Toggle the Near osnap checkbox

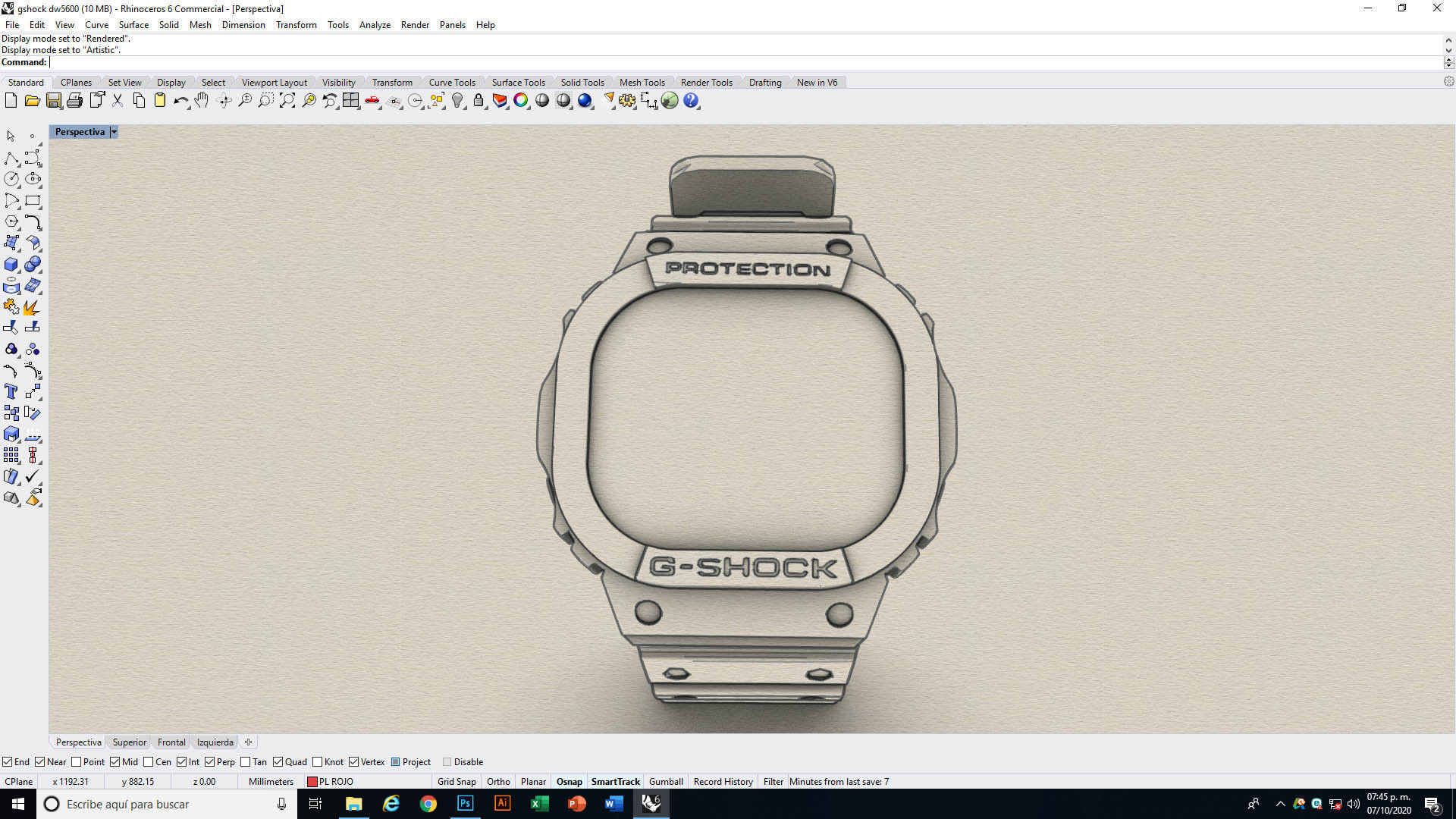(40, 761)
